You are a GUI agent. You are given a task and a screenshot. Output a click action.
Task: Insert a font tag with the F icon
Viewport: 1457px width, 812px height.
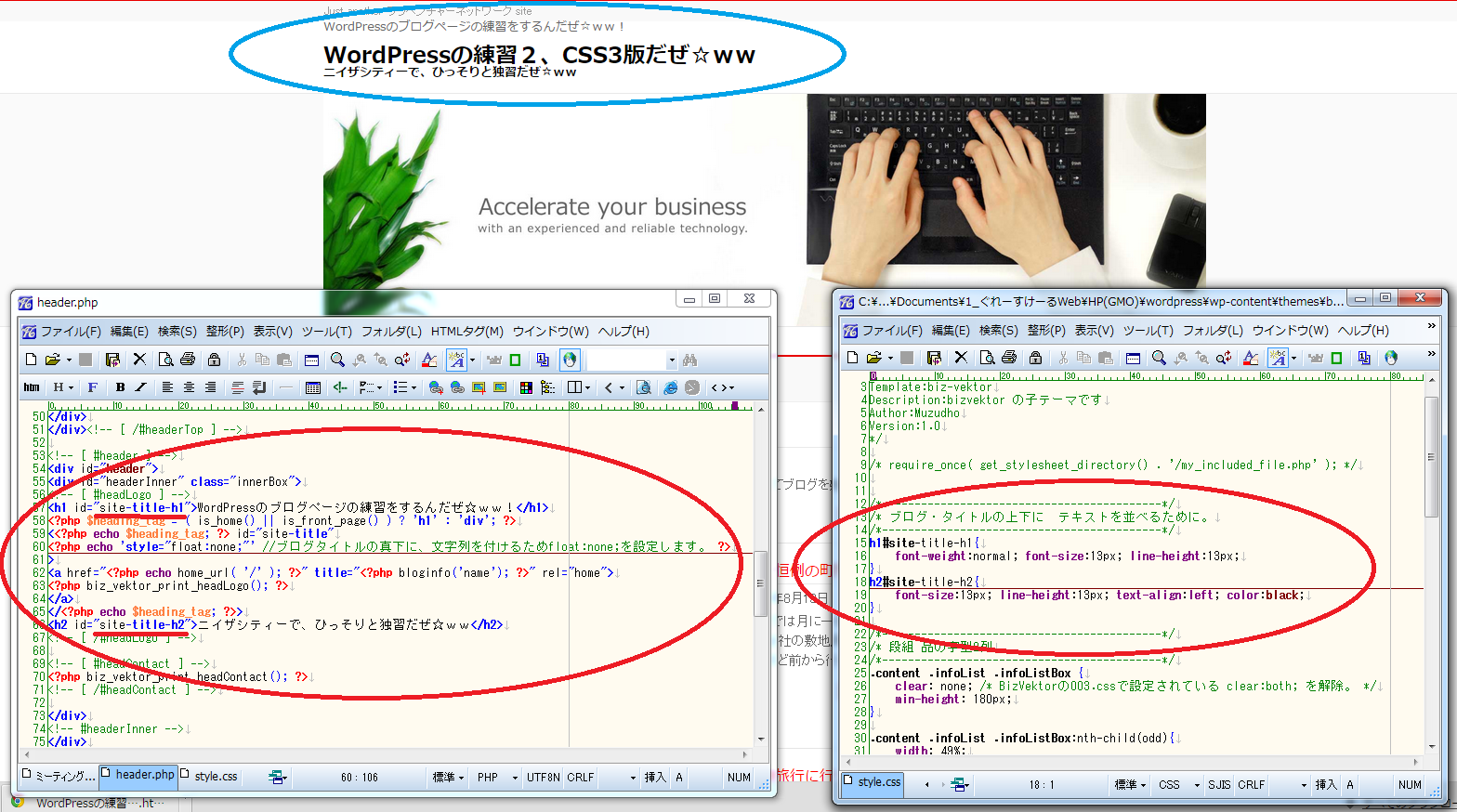pyautogui.click(x=92, y=387)
